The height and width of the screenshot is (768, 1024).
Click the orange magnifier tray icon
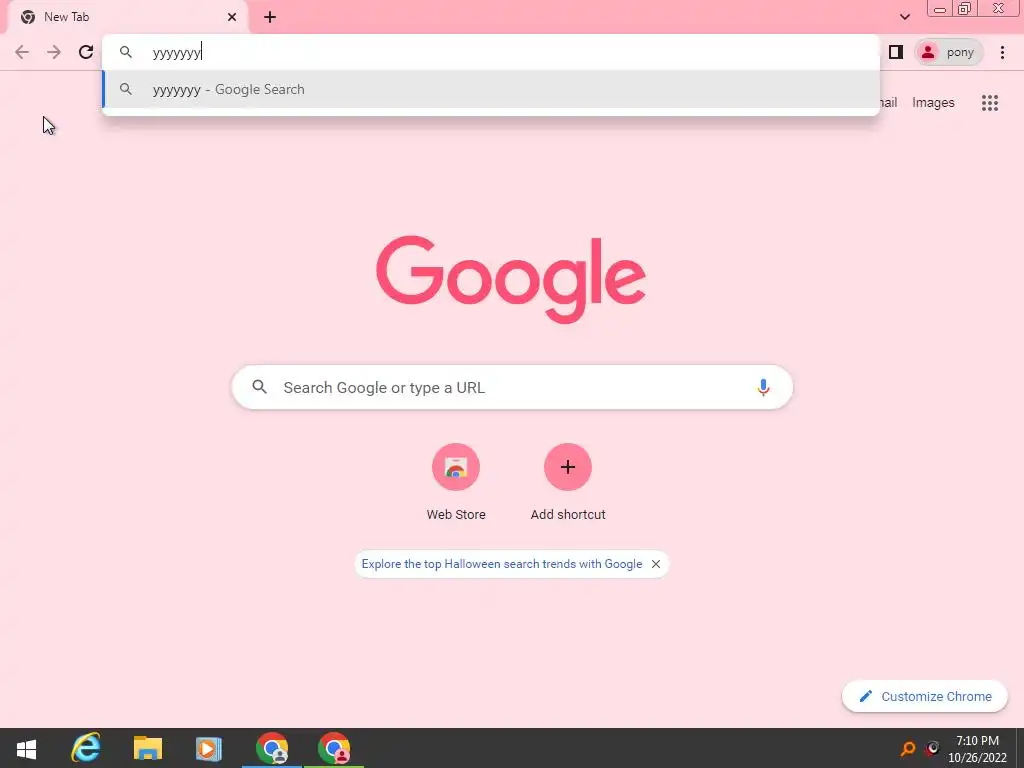pyautogui.click(x=908, y=748)
